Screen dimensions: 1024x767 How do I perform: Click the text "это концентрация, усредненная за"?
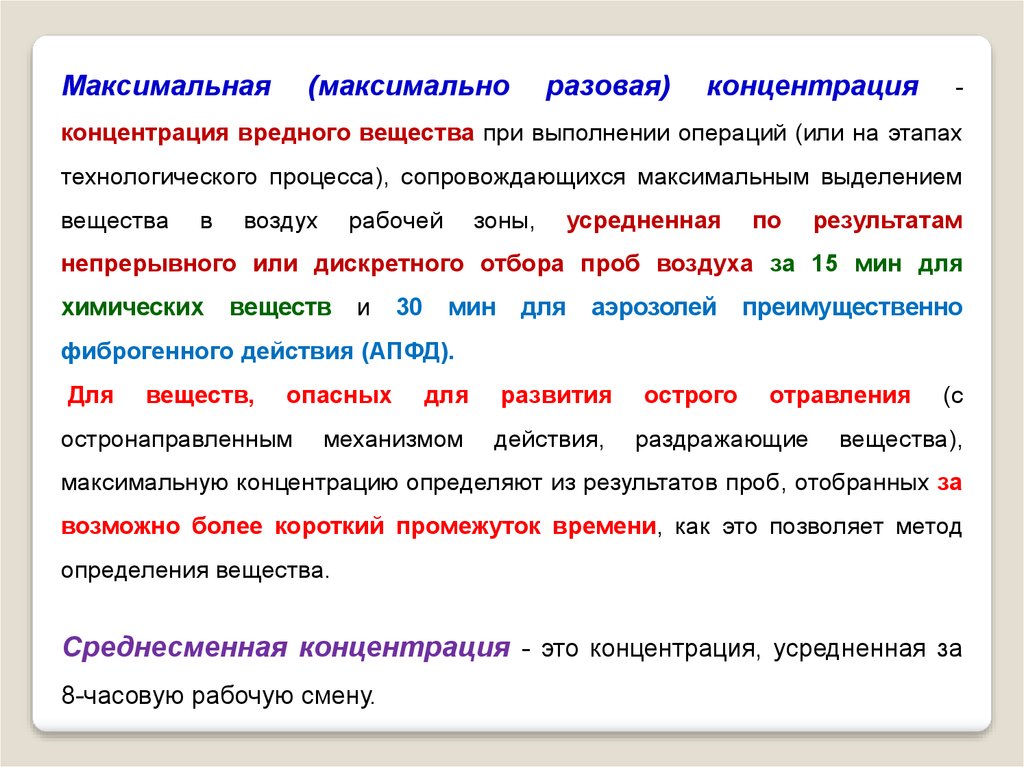[752, 649]
